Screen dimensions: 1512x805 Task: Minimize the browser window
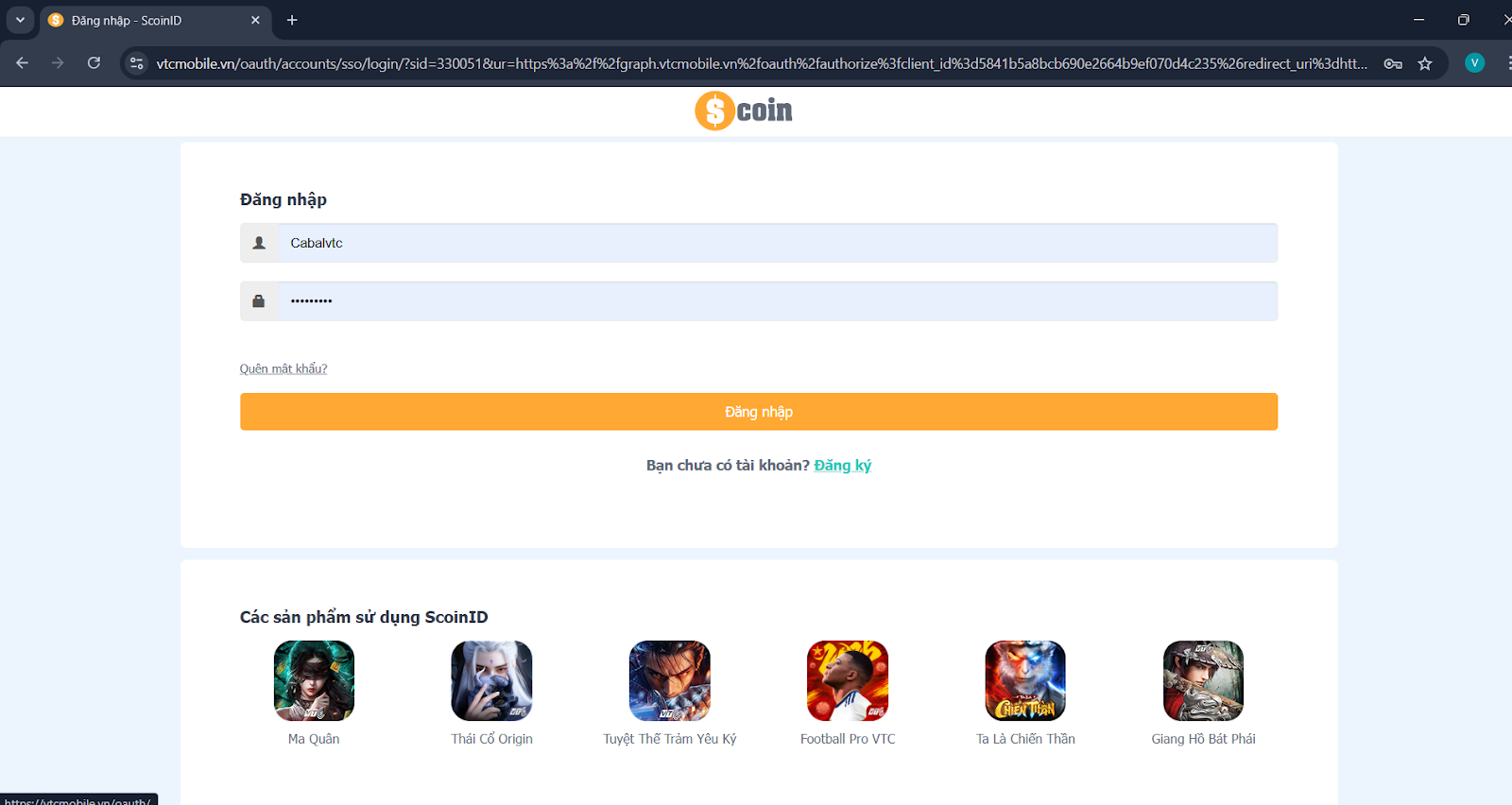coord(1418,20)
